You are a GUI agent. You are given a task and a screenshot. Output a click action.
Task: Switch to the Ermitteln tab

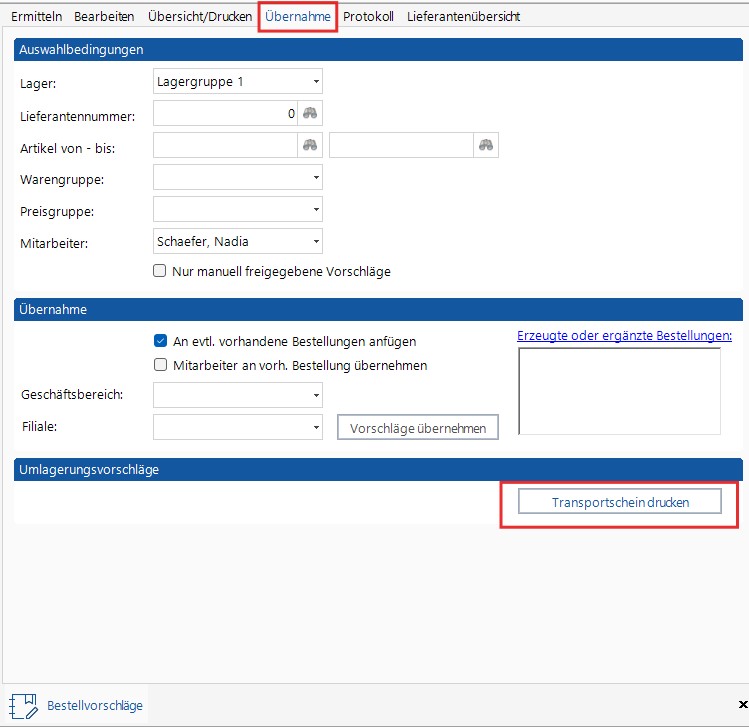pyautogui.click(x=37, y=17)
